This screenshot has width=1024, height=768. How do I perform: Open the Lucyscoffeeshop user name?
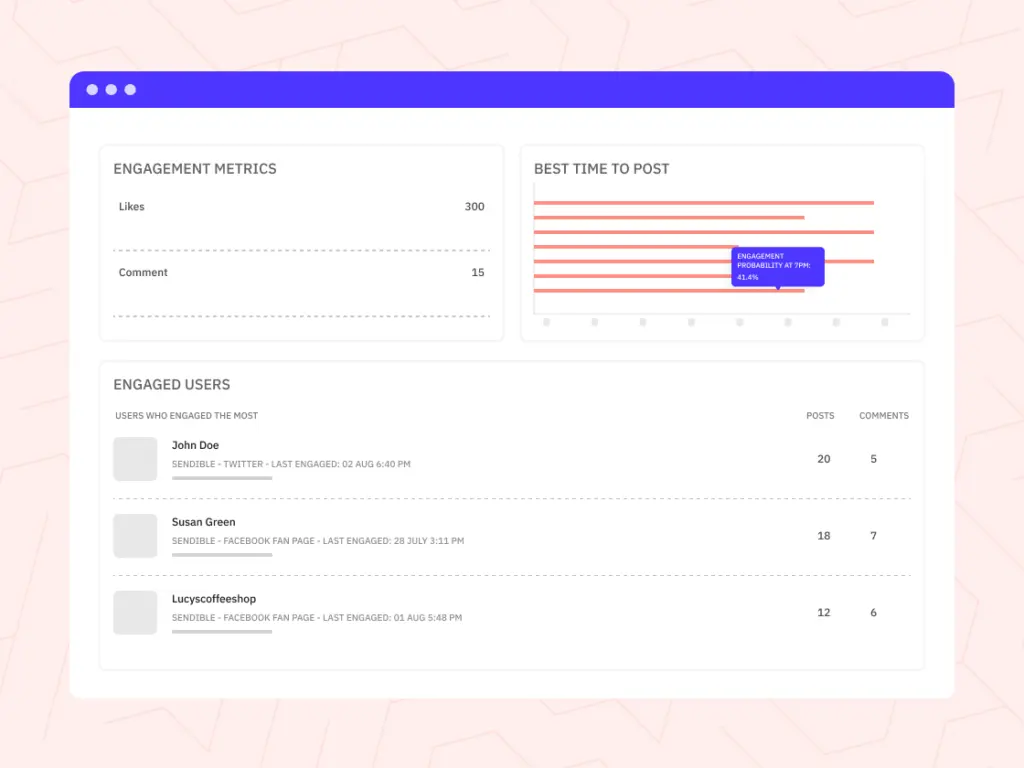pos(214,599)
